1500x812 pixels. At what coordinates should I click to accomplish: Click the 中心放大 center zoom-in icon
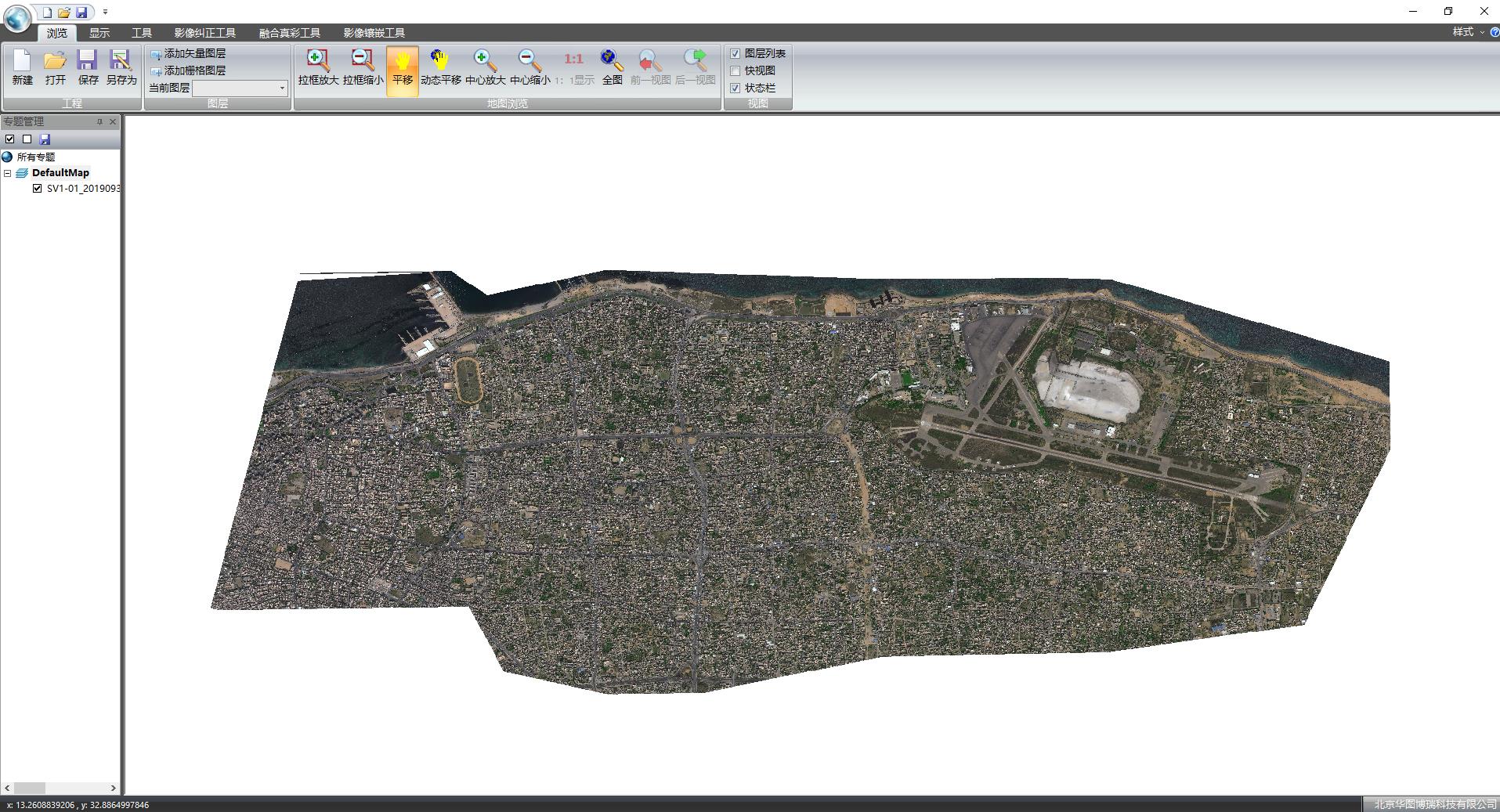pyautogui.click(x=485, y=68)
